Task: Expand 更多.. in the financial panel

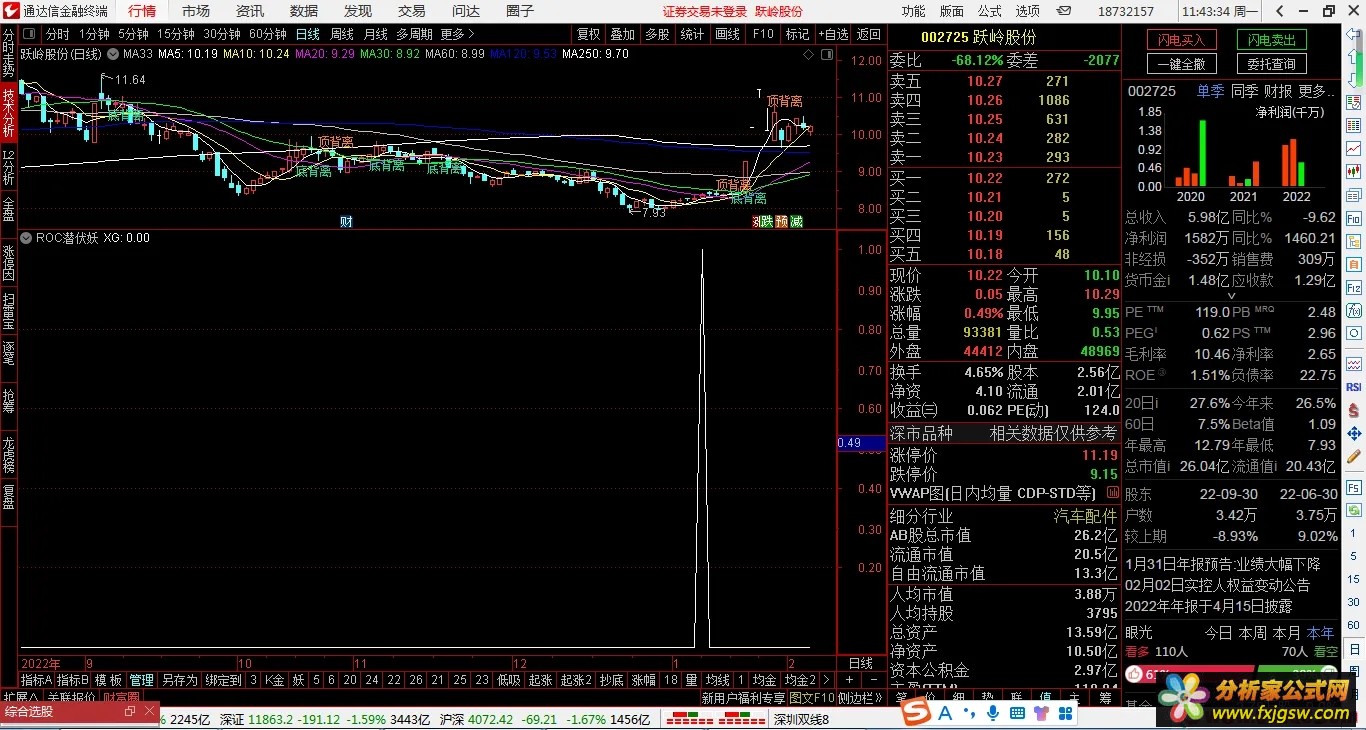Action: (x=1318, y=91)
